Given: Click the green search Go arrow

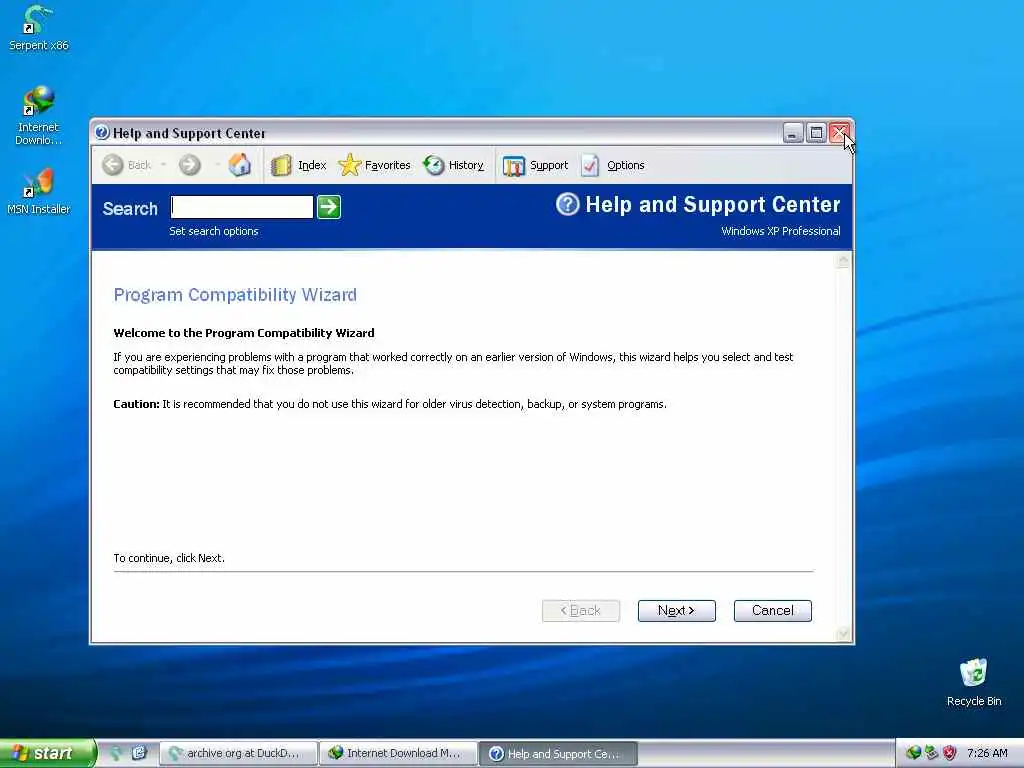Looking at the screenshot, I should point(328,207).
